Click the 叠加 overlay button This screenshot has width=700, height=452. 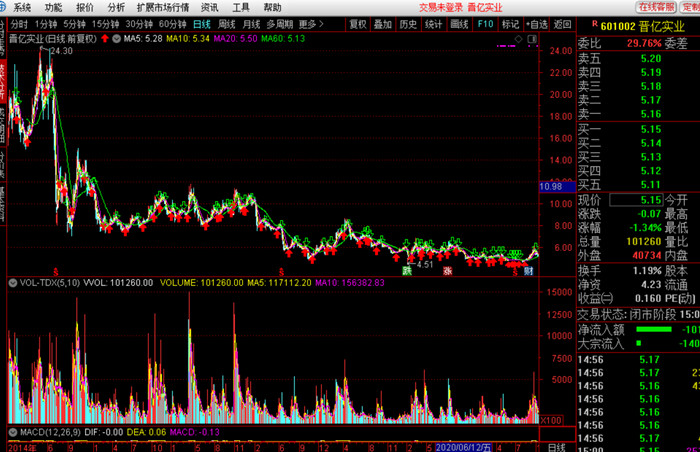tap(383, 24)
